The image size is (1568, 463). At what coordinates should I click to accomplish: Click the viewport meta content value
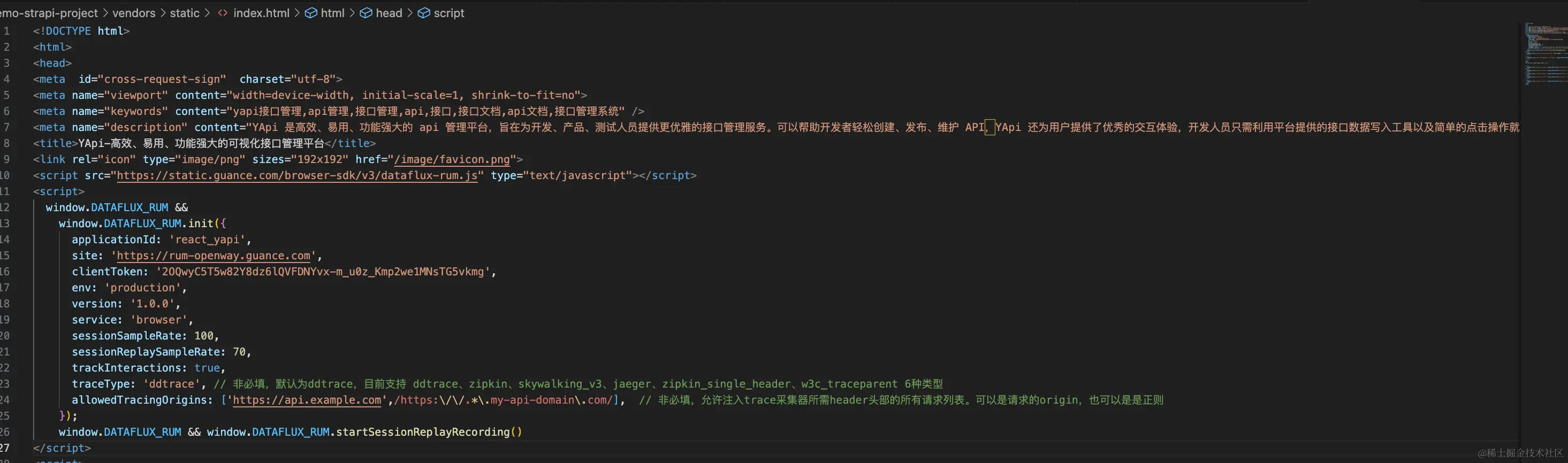pyautogui.click(x=404, y=96)
